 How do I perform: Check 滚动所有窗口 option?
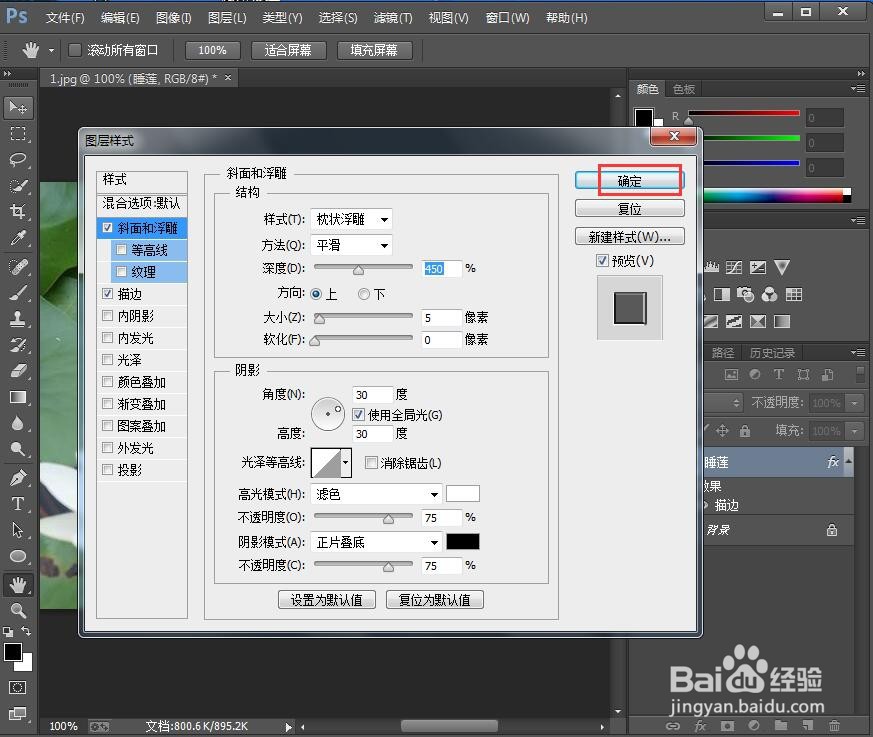coord(74,50)
